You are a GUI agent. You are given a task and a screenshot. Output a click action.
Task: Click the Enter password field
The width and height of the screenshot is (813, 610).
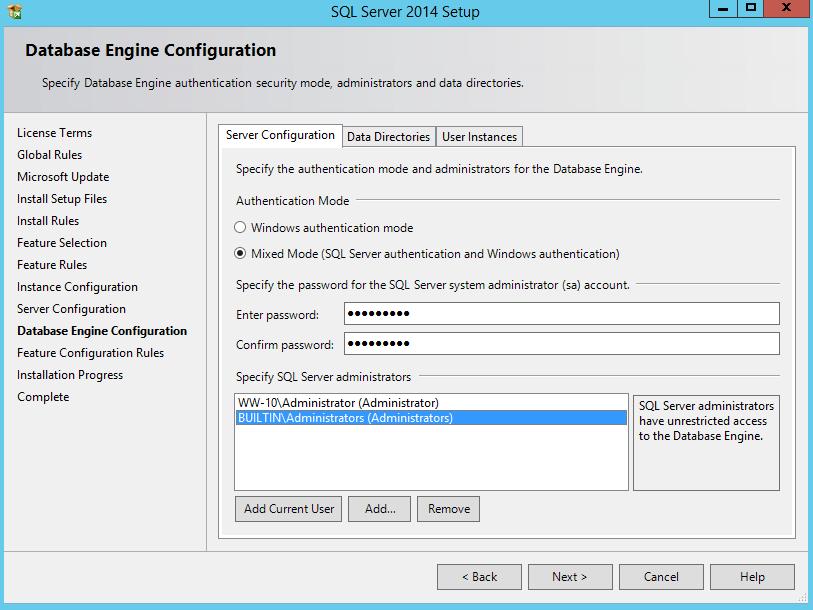click(x=562, y=314)
